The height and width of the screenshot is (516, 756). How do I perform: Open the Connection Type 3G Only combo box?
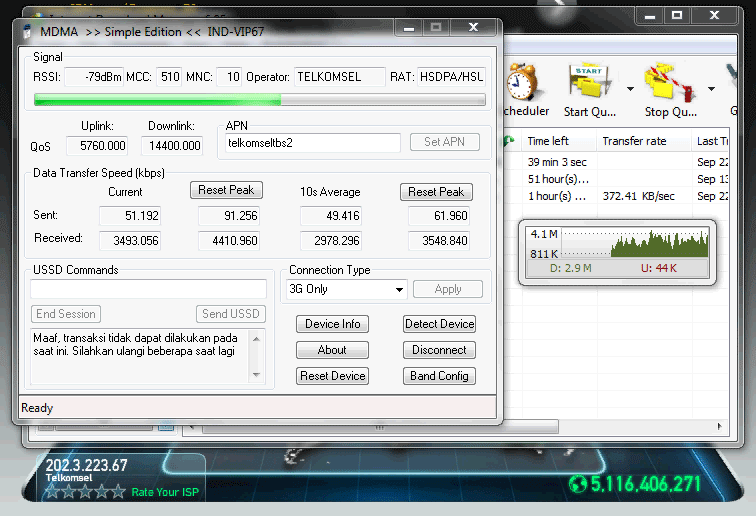click(346, 289)
